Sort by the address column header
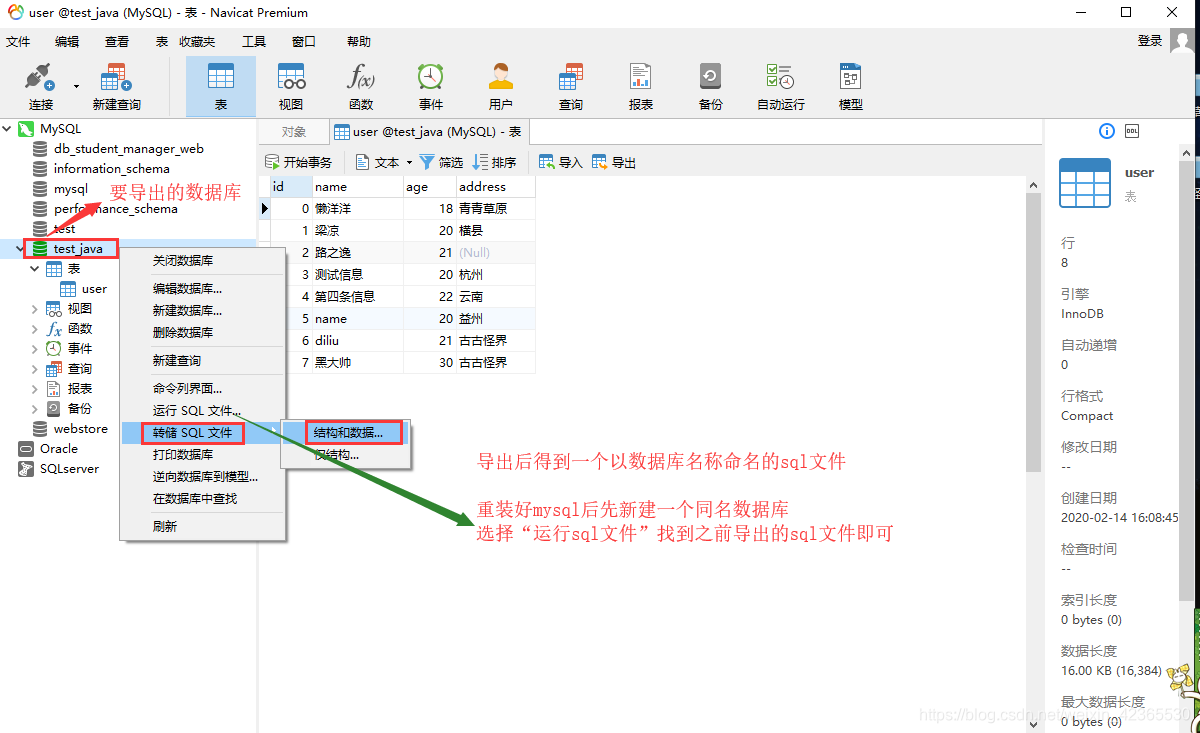 coord(495,187)
